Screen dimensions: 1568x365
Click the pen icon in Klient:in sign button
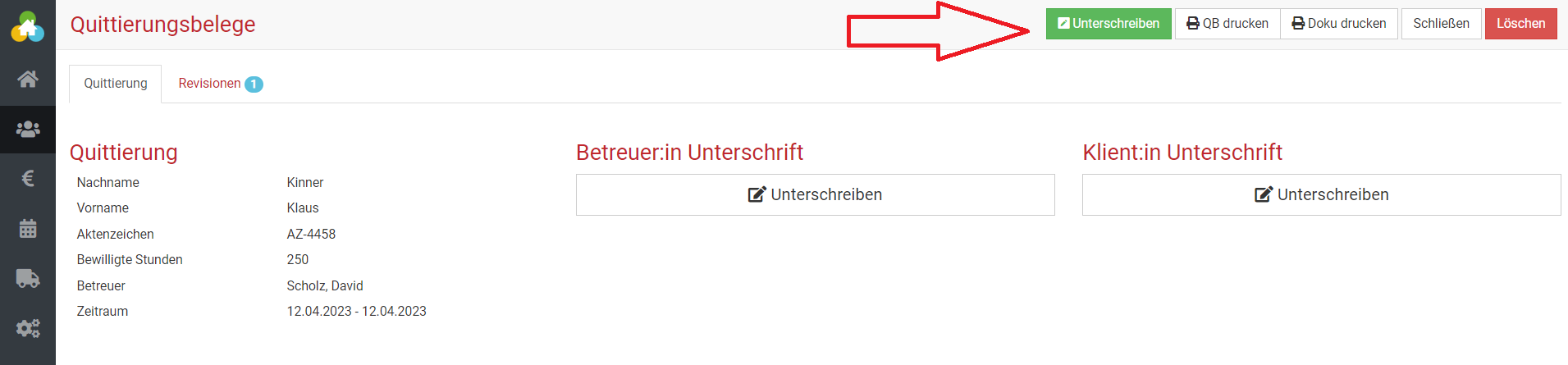pyautogui.click(x=1264, y=194)
